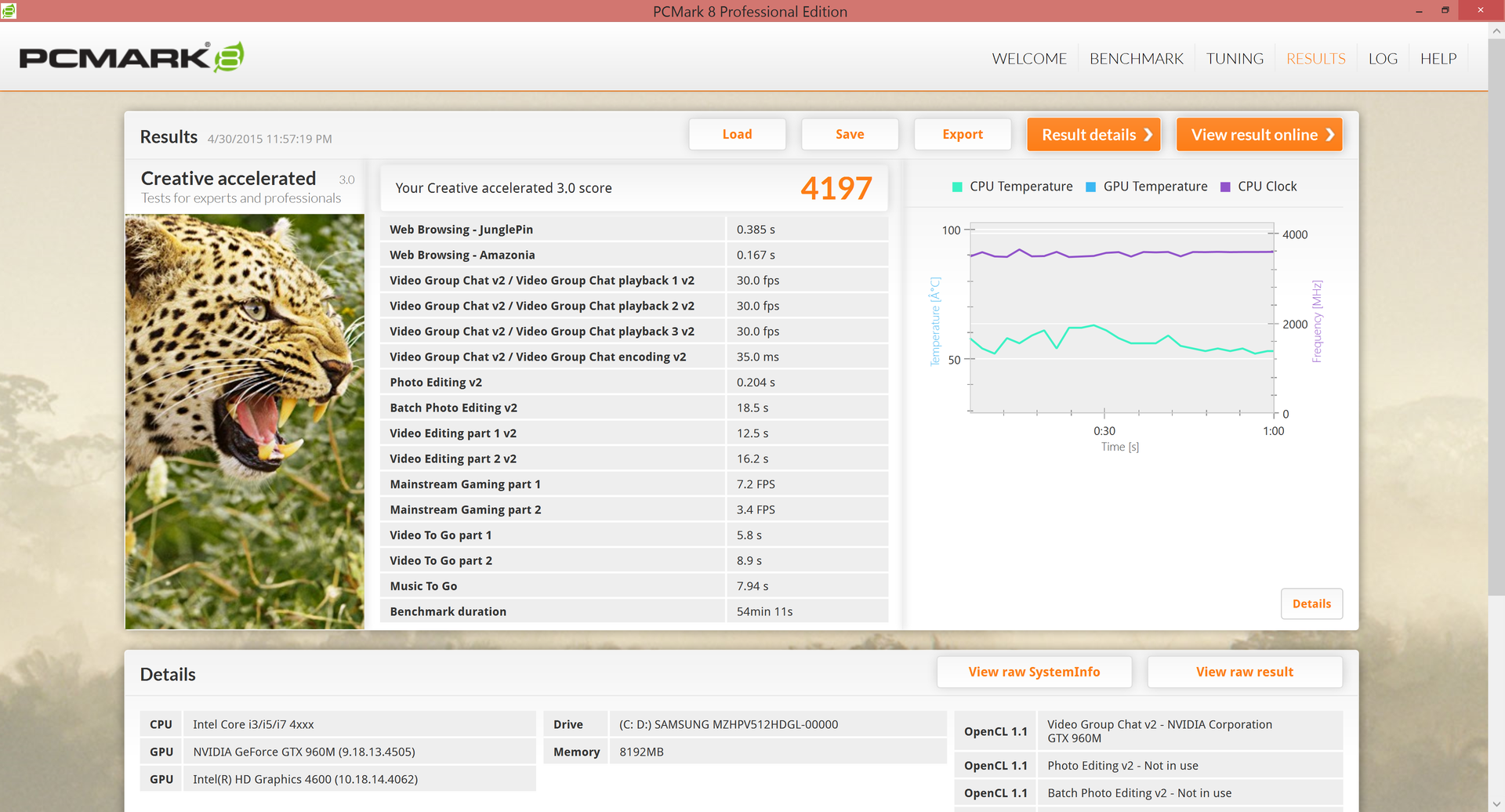The image size is (1505, 812).
Task: Open the HELP tab
Action: coord(1438,59)
